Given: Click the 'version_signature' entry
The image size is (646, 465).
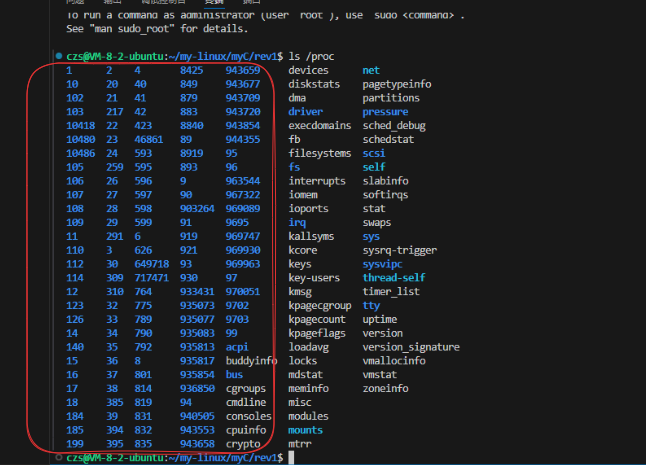Looking at the screenshot, I should point(411,347).
